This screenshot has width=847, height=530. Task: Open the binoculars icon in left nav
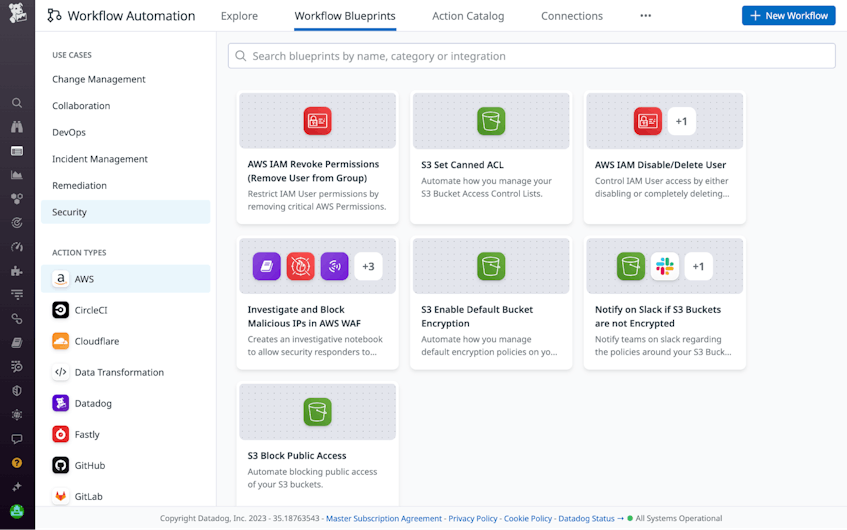click(17, 126)
